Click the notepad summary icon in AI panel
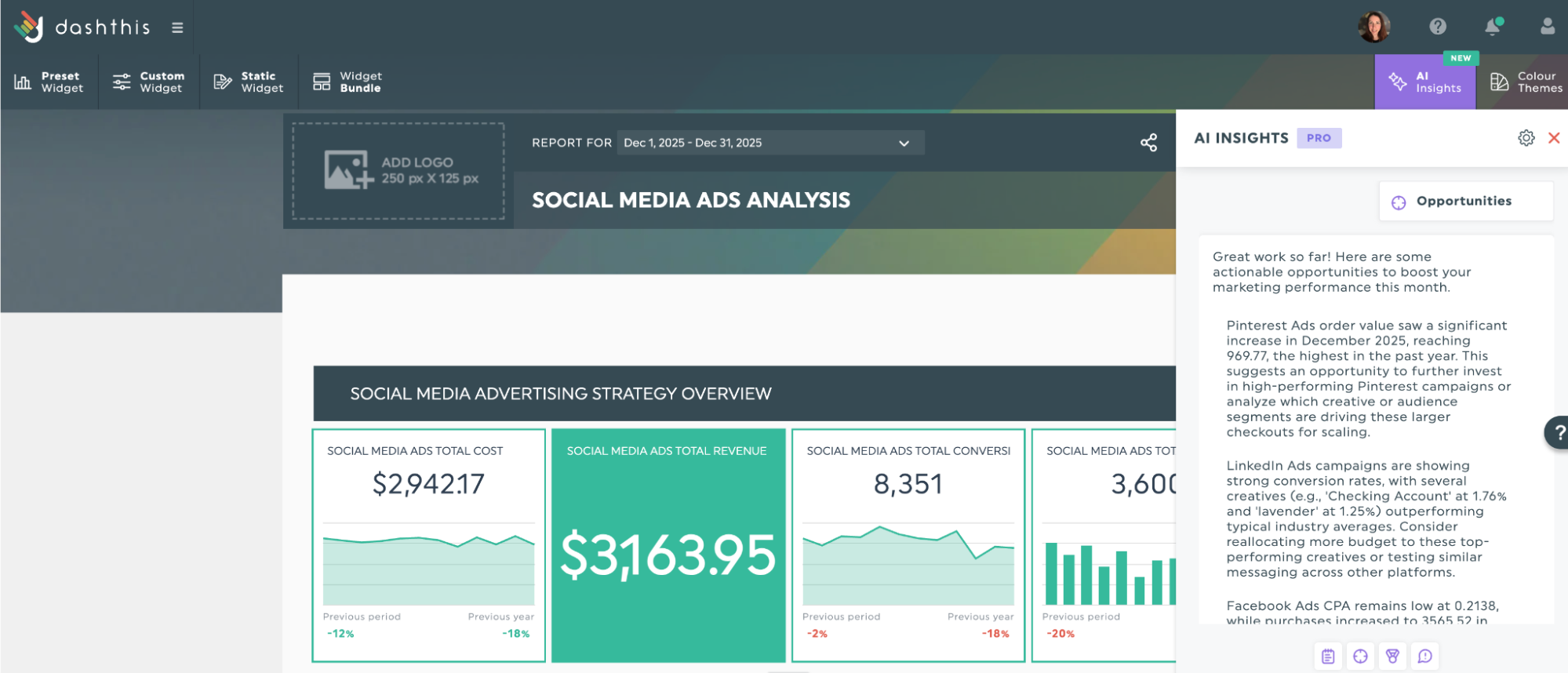Image resolution: width=1568 pixels, height=673 pixels. point(1328,656)
